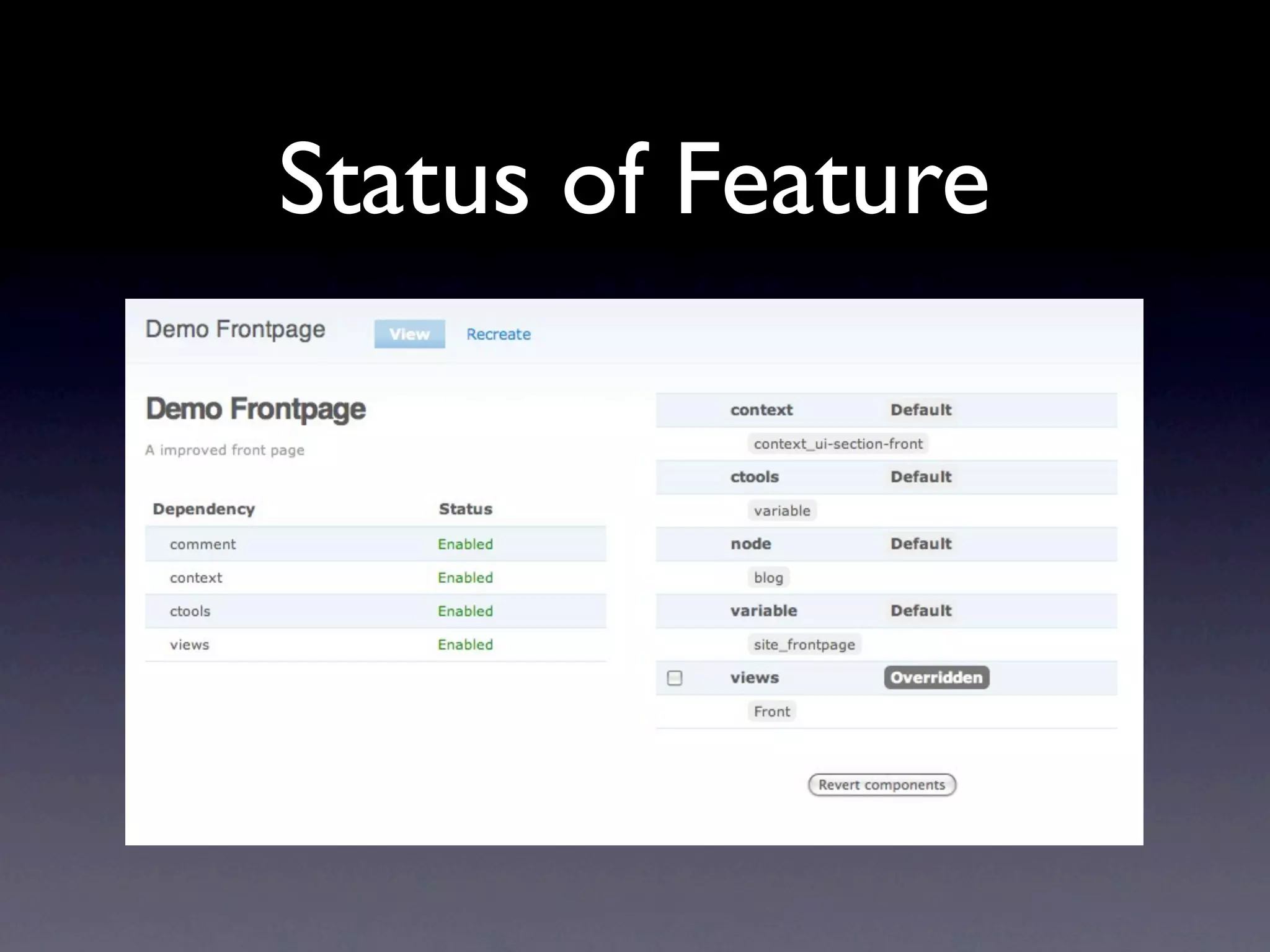This screenshot has height=952, width=1270.
Task: Select the Front item under views
Action: pos(772,712)
